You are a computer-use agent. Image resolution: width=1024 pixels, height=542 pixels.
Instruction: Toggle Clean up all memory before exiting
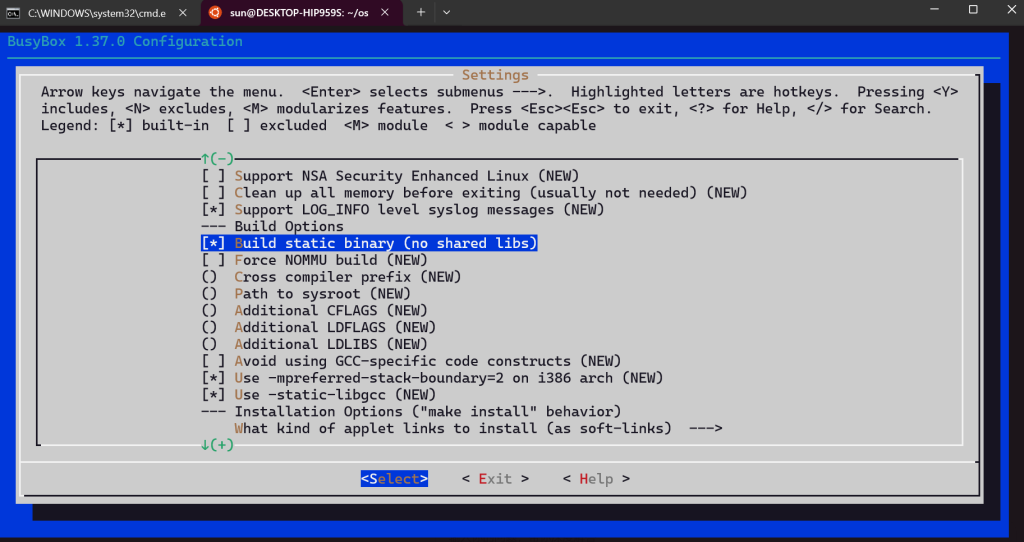[212, 193]
